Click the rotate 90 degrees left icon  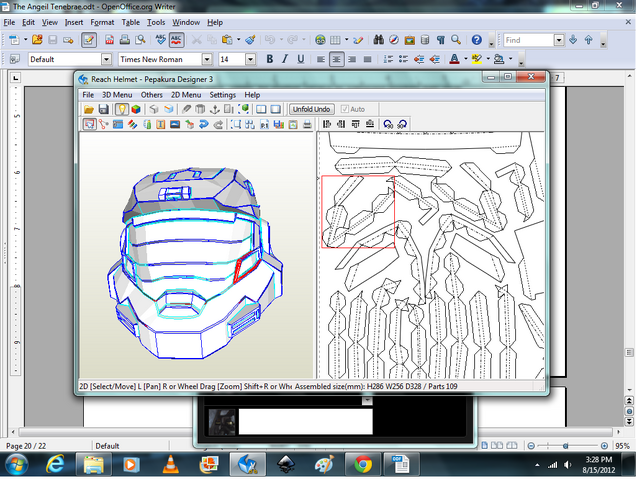(x=388, y=124)
